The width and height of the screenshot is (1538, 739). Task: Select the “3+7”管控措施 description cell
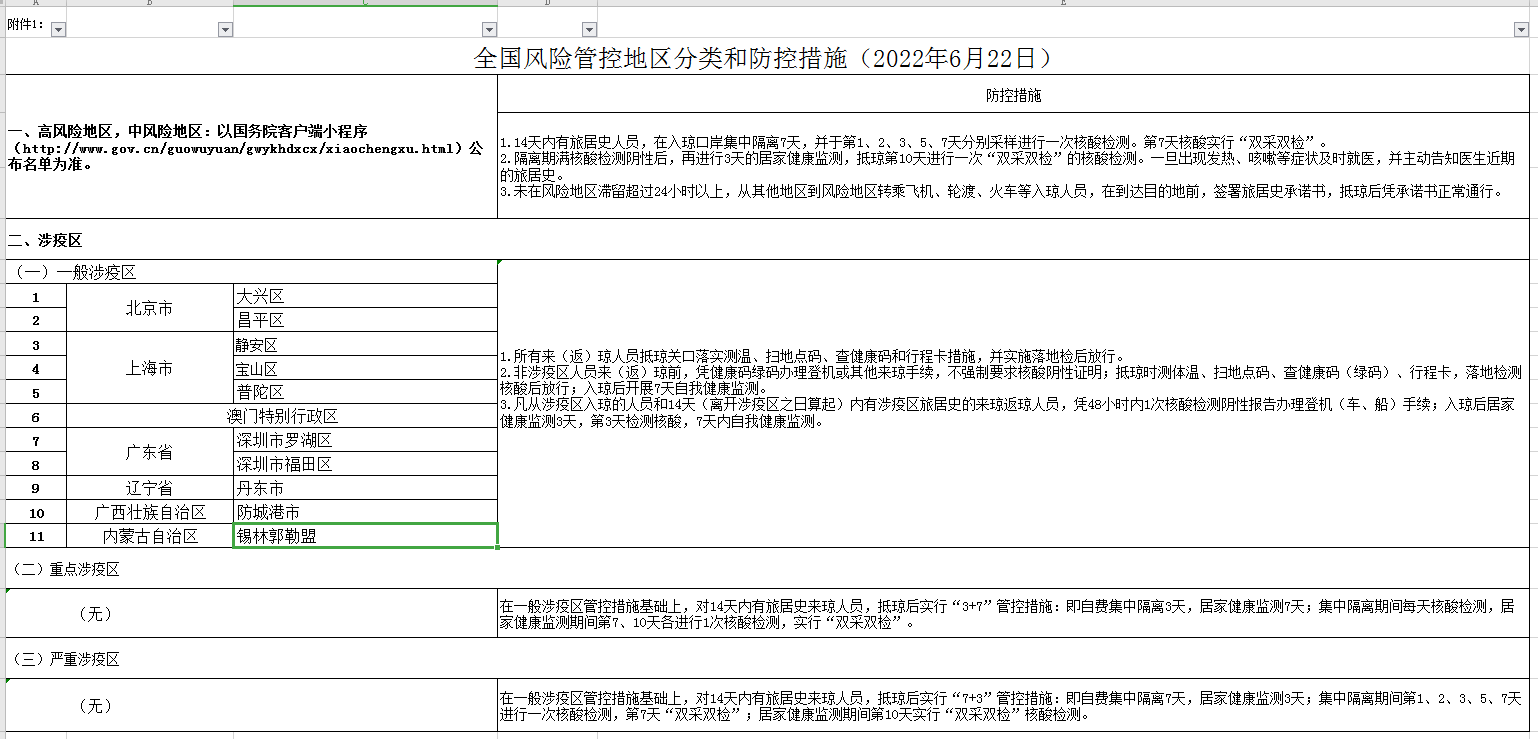point(1013,613)
